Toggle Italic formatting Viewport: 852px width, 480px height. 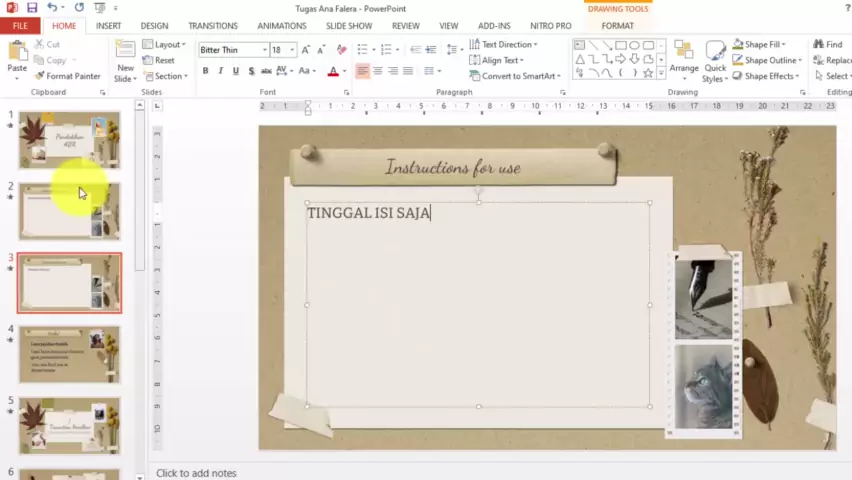click(x=220, y=71)
